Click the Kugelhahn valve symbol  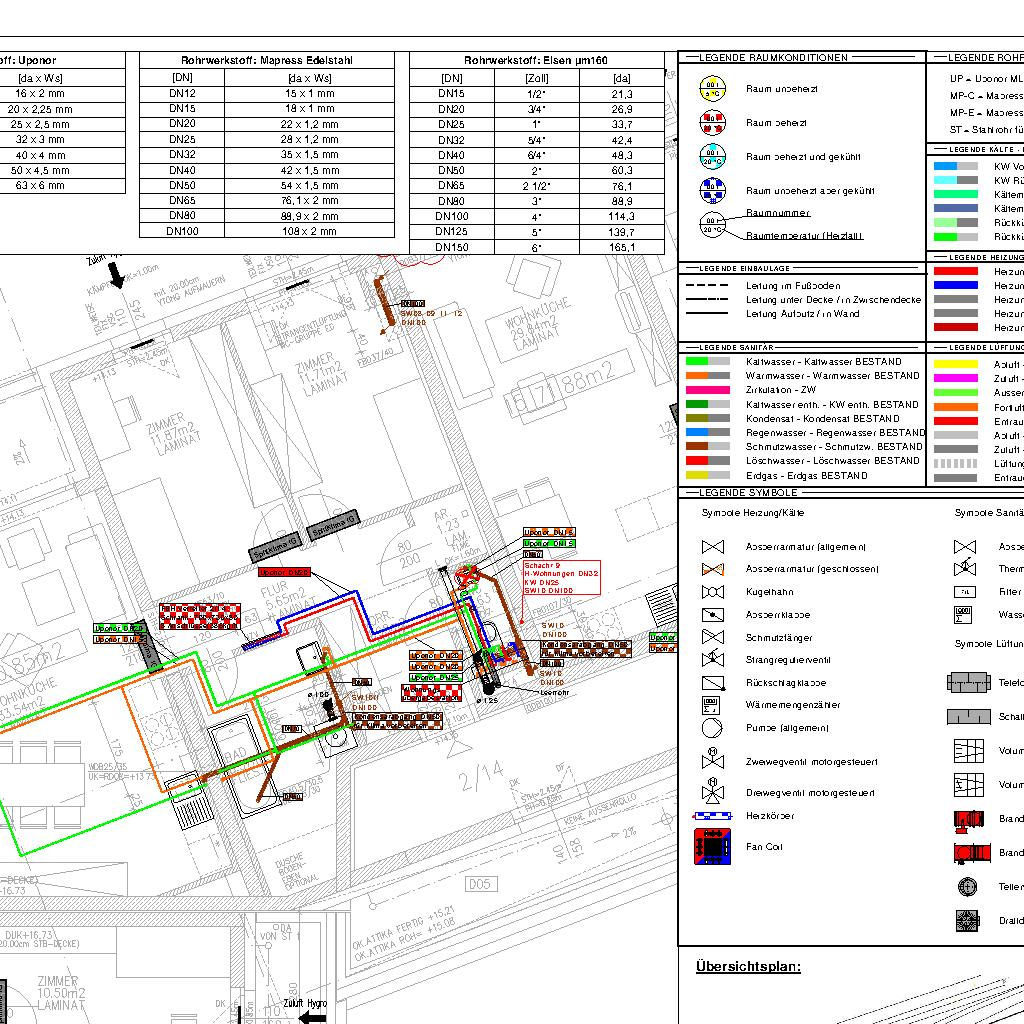coord(712,592)
